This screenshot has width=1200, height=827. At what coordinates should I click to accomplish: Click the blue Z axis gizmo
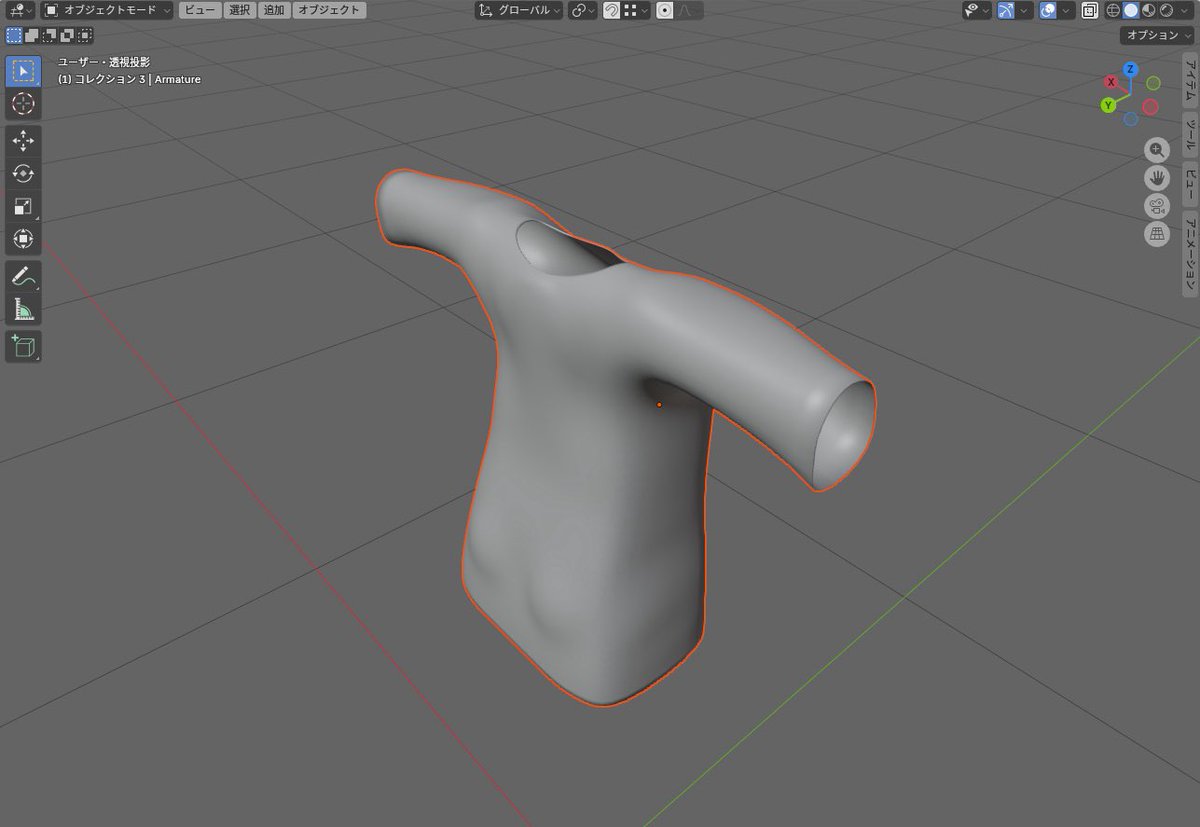[1130, 69]
